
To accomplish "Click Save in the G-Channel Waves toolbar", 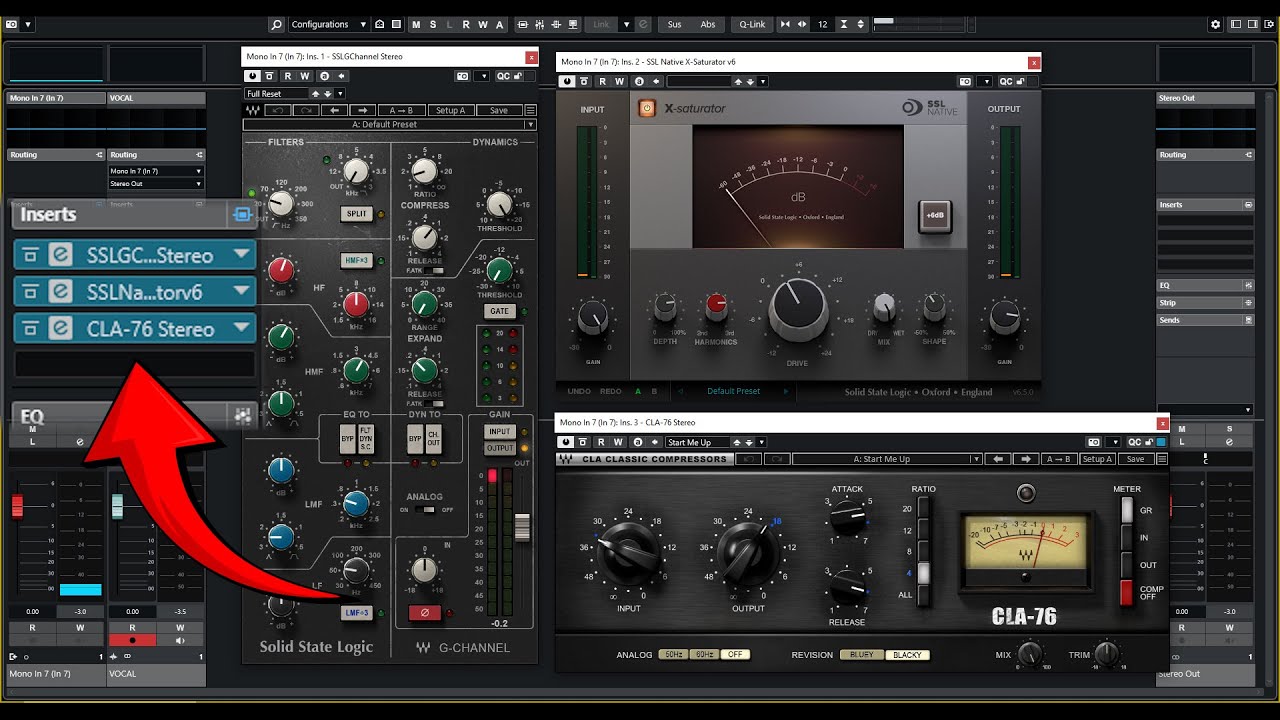I will point(499,110).
